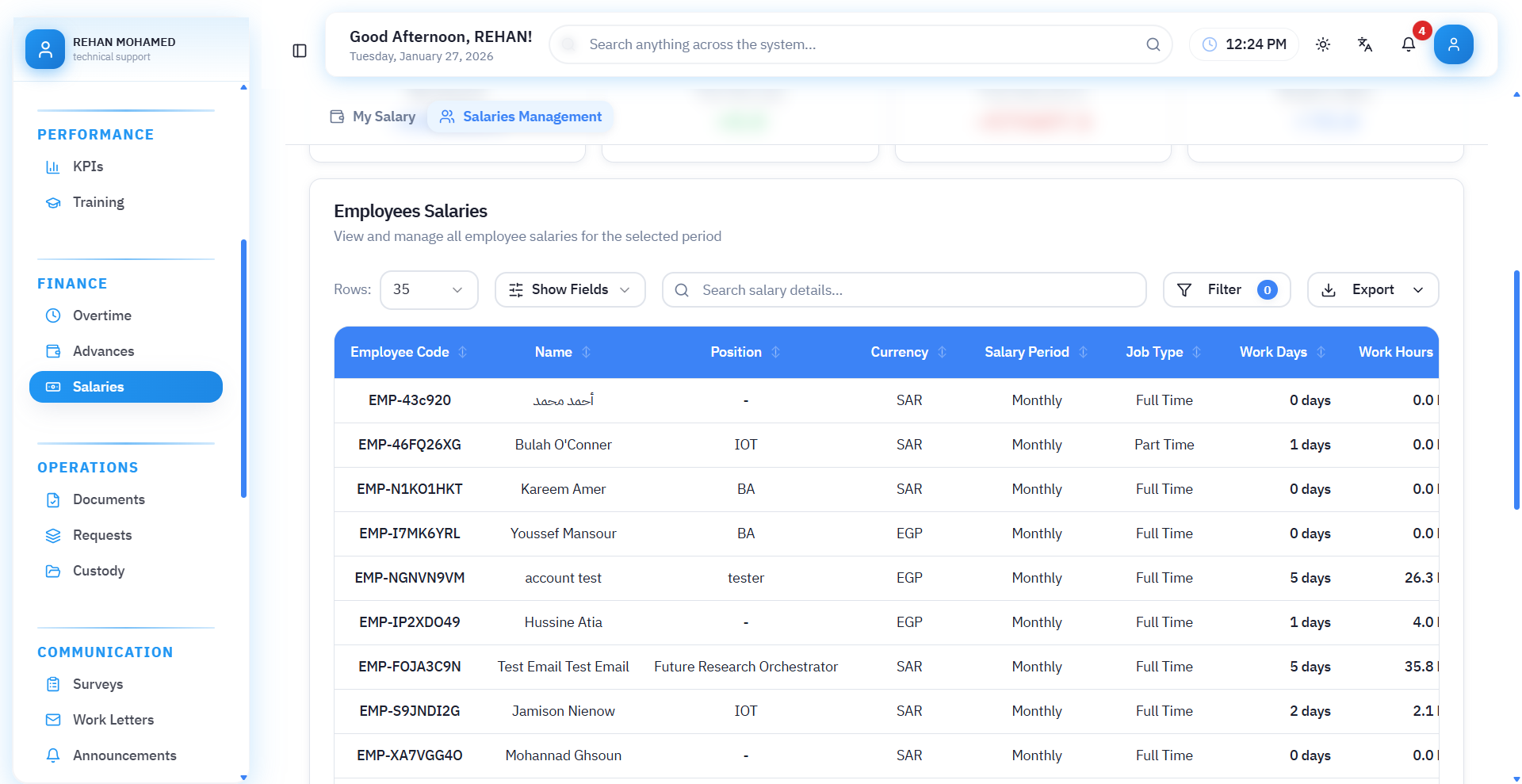Open the notifications bell
The height and width of the screenshot is (784, 1522).
pos(1408,44)
